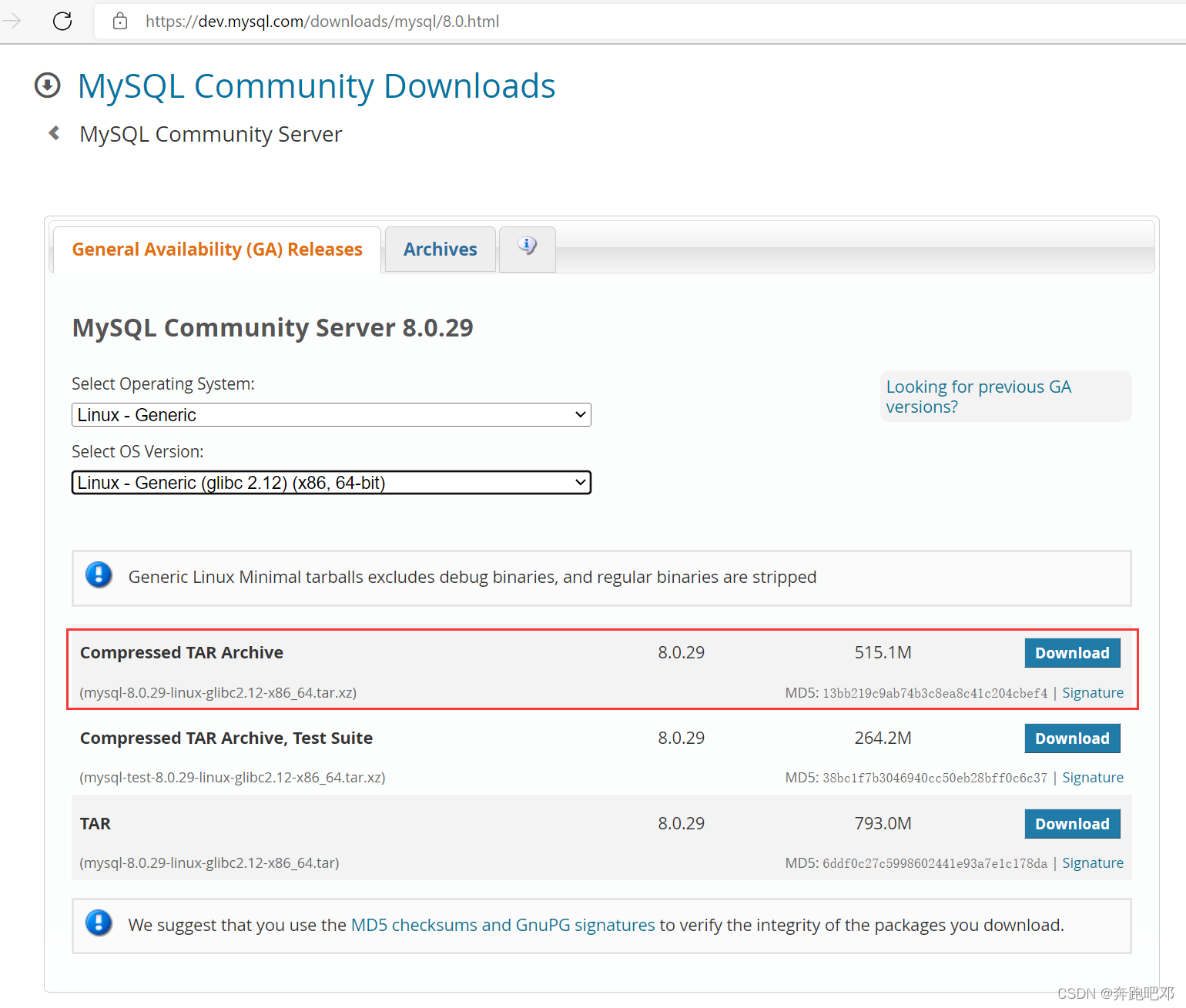The image size is (1186, 1008).
Task: Click the Compressed TAR Archive title
Action: pos(182,652)
